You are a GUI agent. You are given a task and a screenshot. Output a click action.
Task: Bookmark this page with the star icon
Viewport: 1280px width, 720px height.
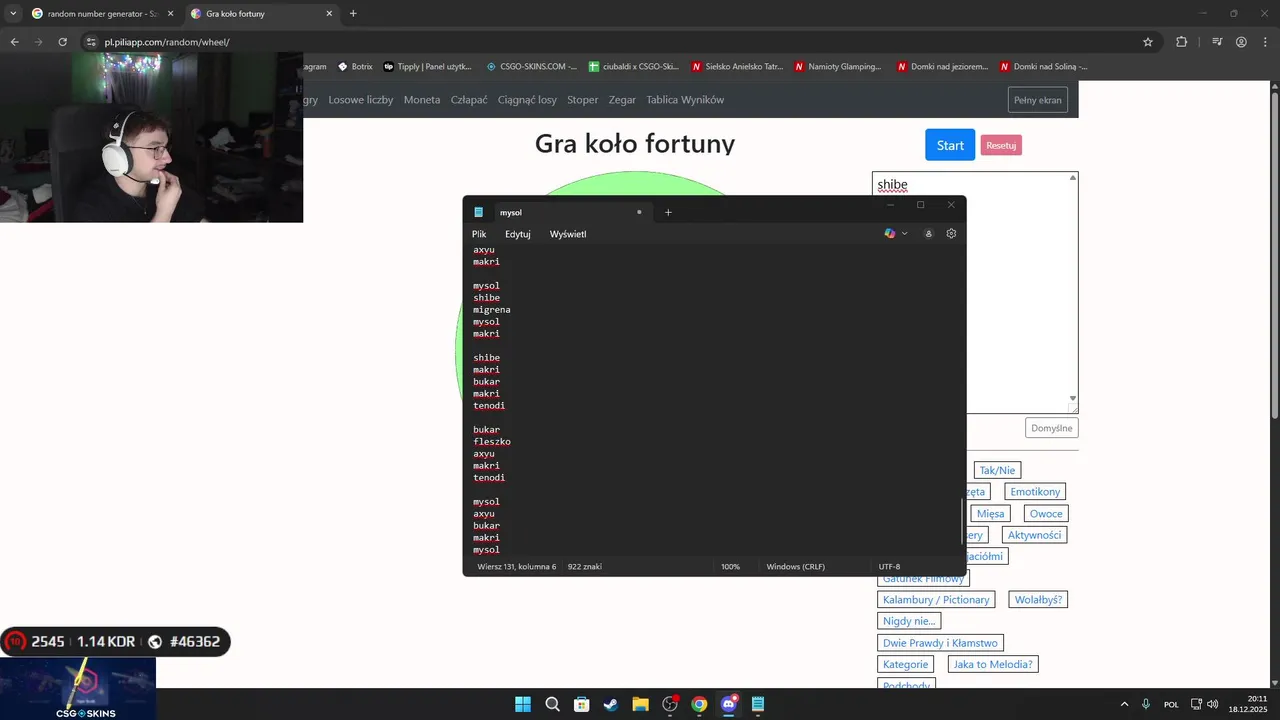coord(1148,42)
